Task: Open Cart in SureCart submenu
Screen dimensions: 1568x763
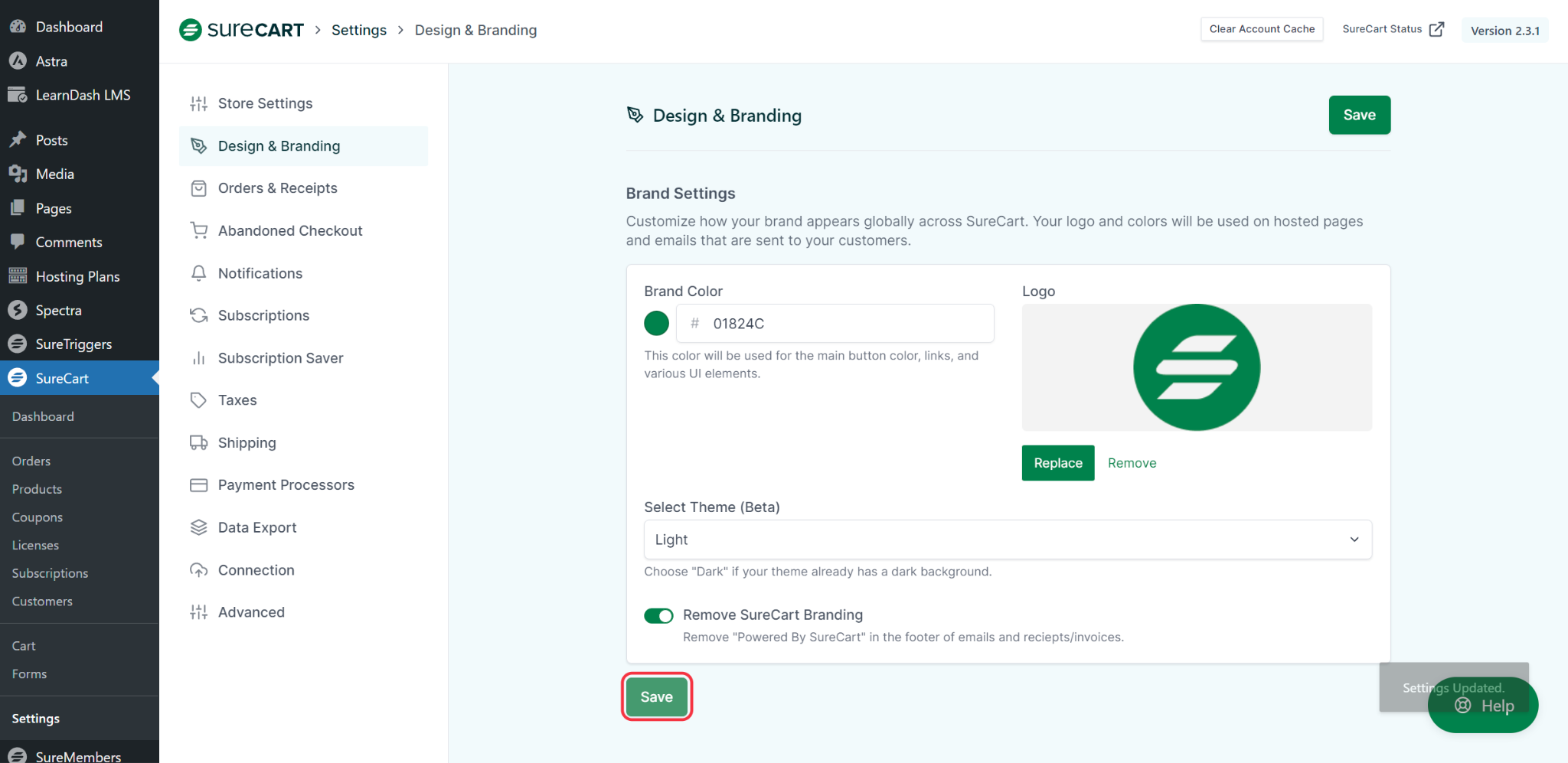Action: tap(24, 646)
